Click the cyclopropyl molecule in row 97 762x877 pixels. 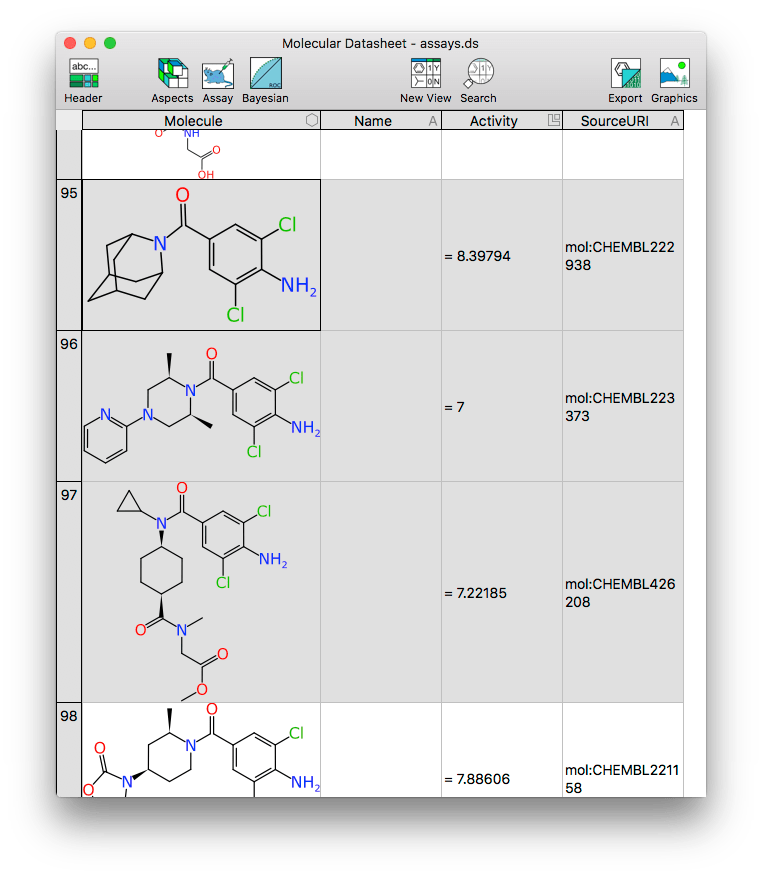tap(201, 592)
